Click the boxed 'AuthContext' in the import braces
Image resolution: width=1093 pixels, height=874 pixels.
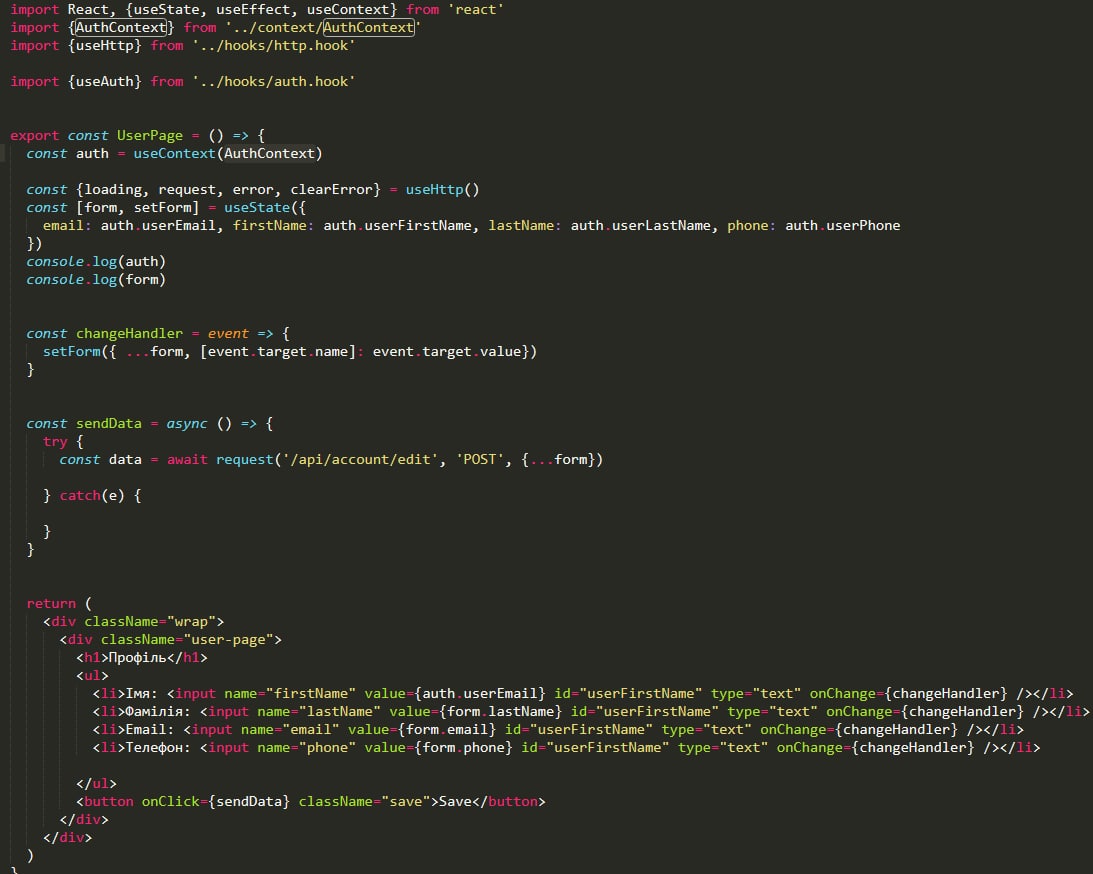pos(121,28)
